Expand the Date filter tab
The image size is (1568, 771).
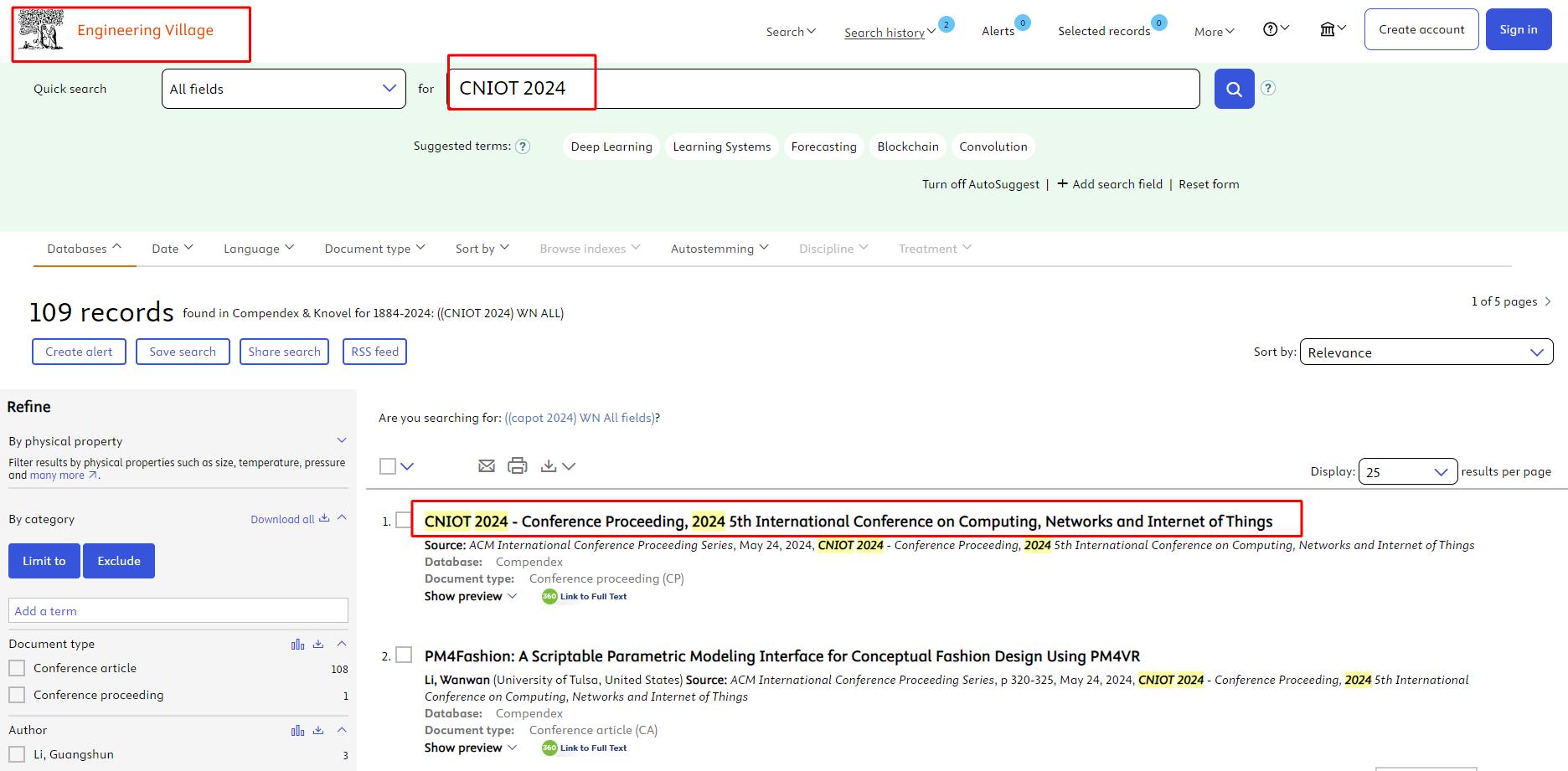[172, 249]
